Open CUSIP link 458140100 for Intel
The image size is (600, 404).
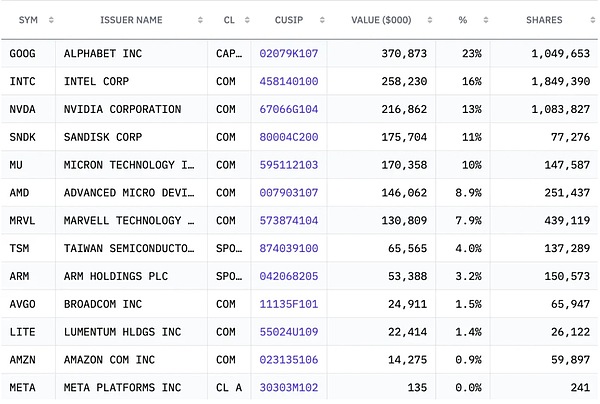(x=289, y=81)
